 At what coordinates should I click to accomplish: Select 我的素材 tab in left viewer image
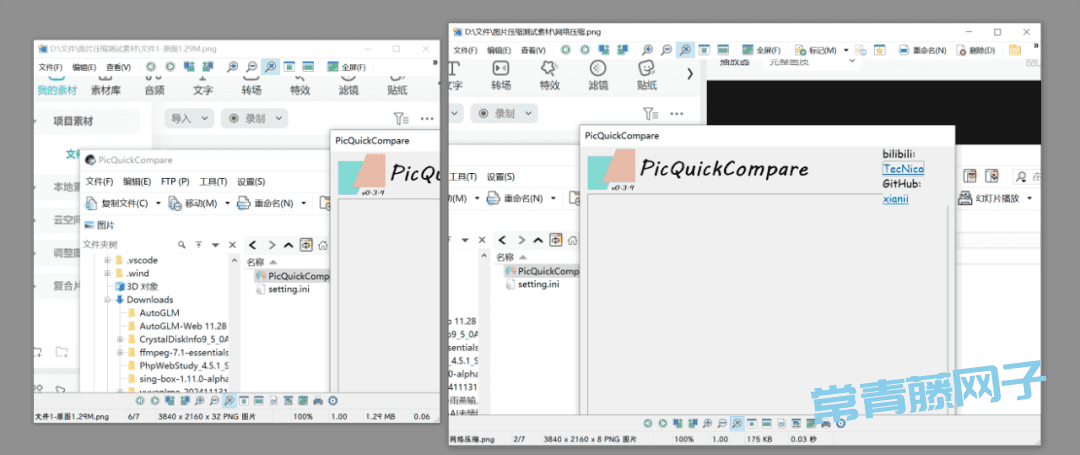(x=57, y=90)
